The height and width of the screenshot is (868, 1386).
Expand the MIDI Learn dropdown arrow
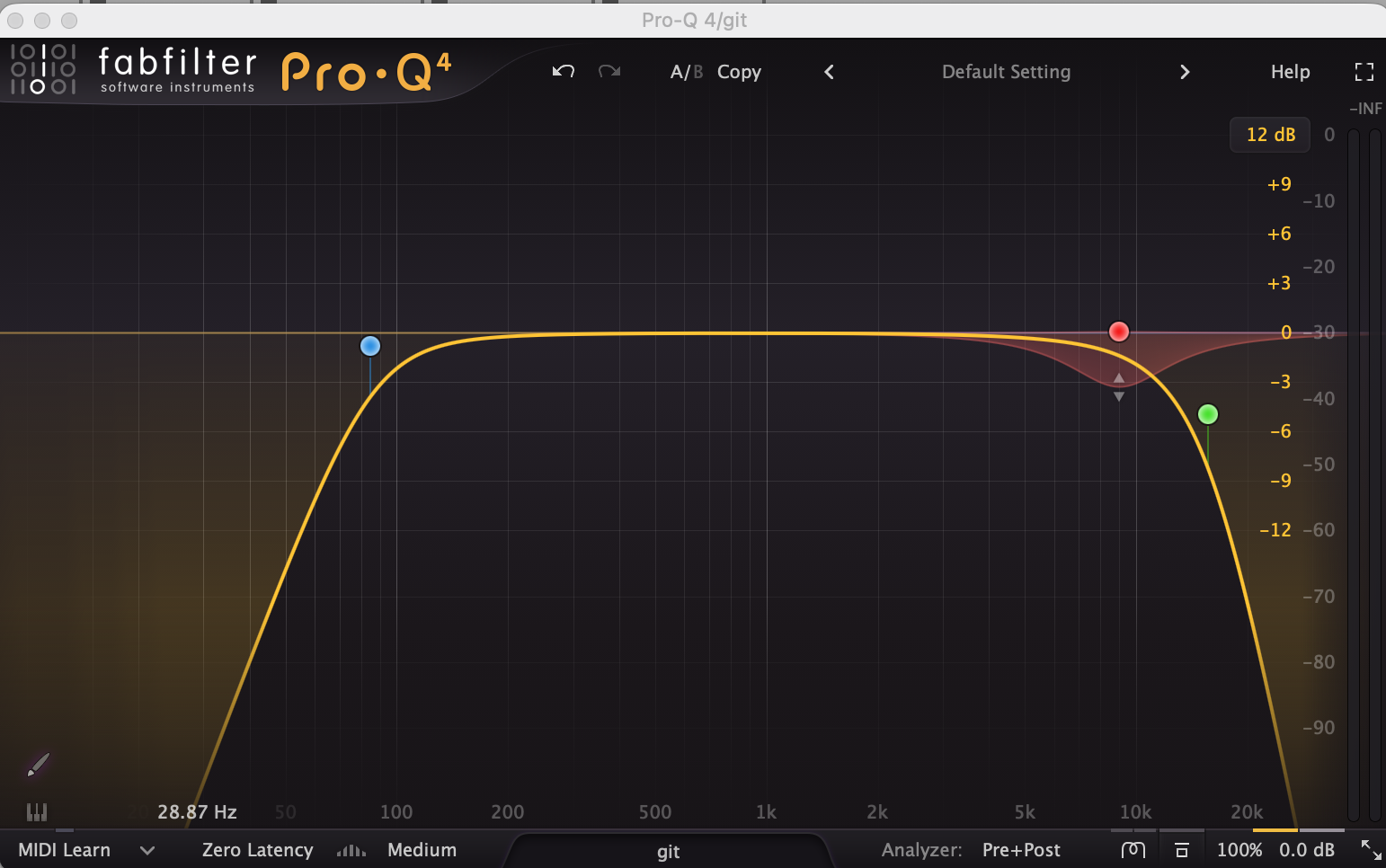click(147, 850)
